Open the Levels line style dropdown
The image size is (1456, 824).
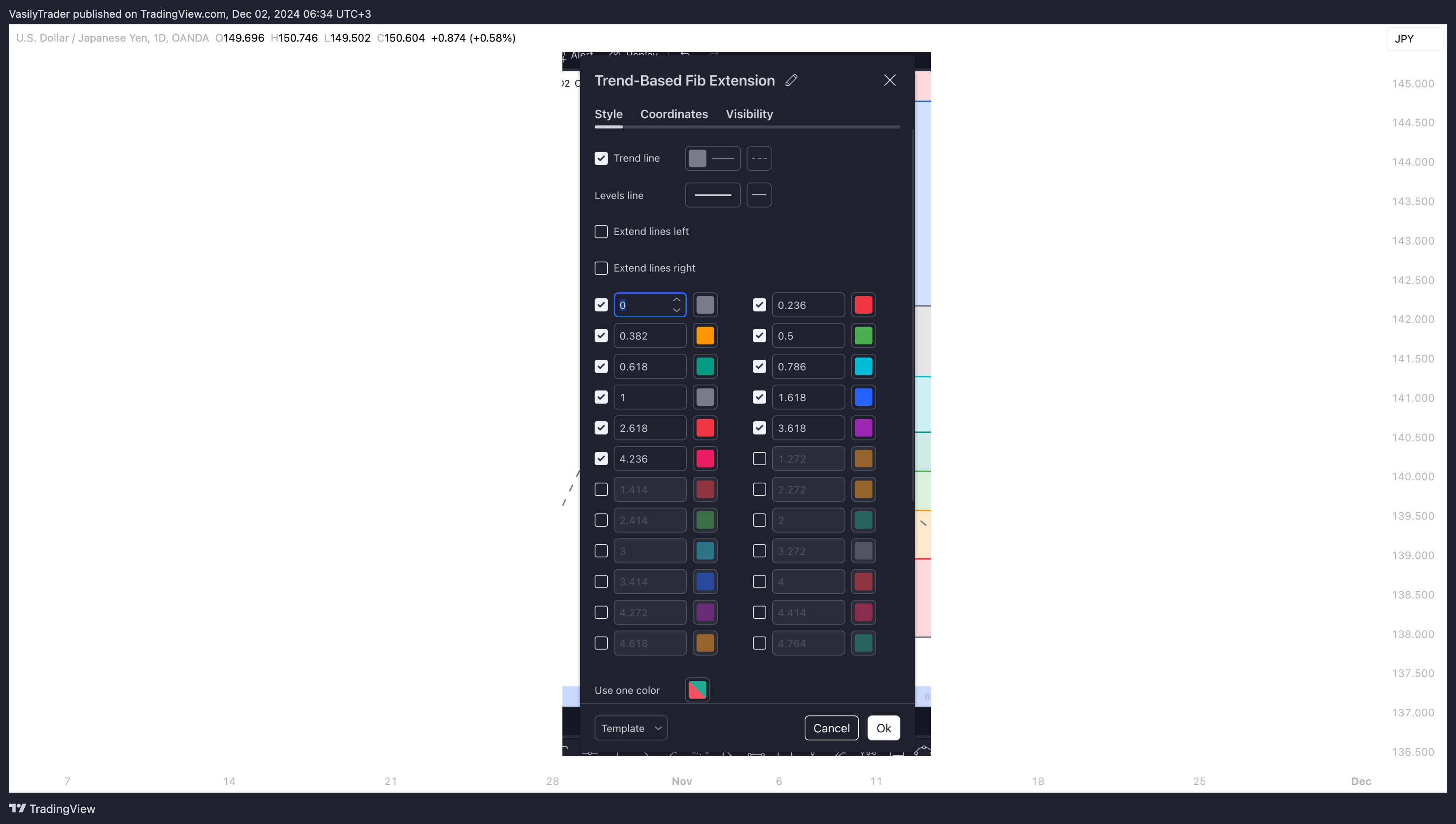tap(759, 195)
